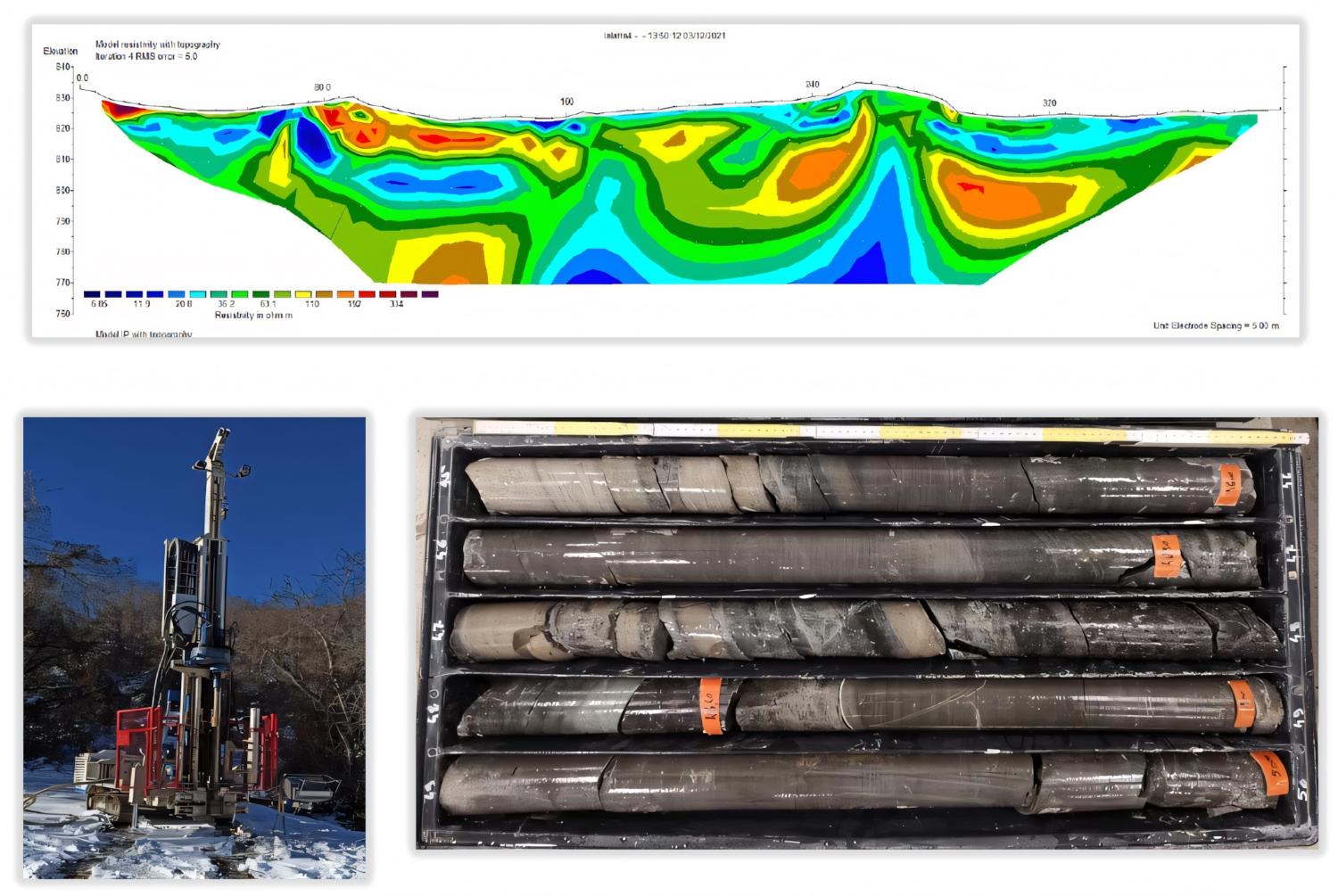Click legend value "6.85"

(99, 304)
